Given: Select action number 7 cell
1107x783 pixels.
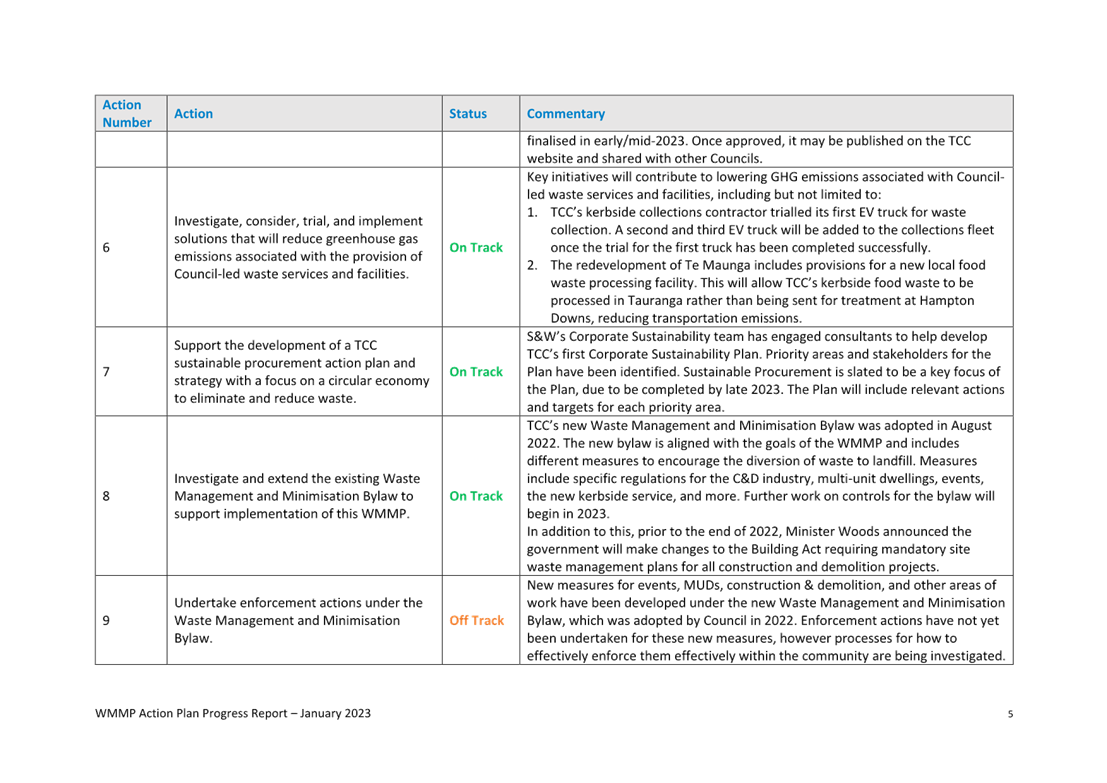Looking at the screenshot, I should coord(131,371).
